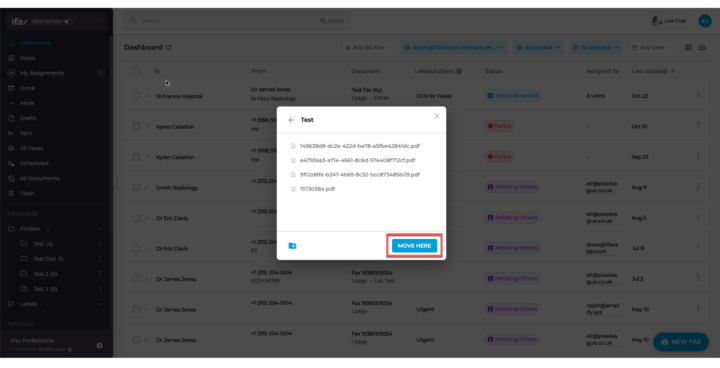Check Smith Radiology row checkbox
720x368 pixels.
[136, 187]
